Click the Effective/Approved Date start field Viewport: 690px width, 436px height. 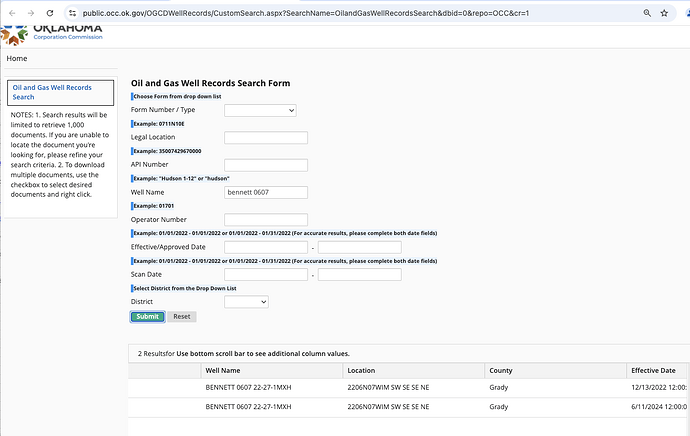pos(265,247)
